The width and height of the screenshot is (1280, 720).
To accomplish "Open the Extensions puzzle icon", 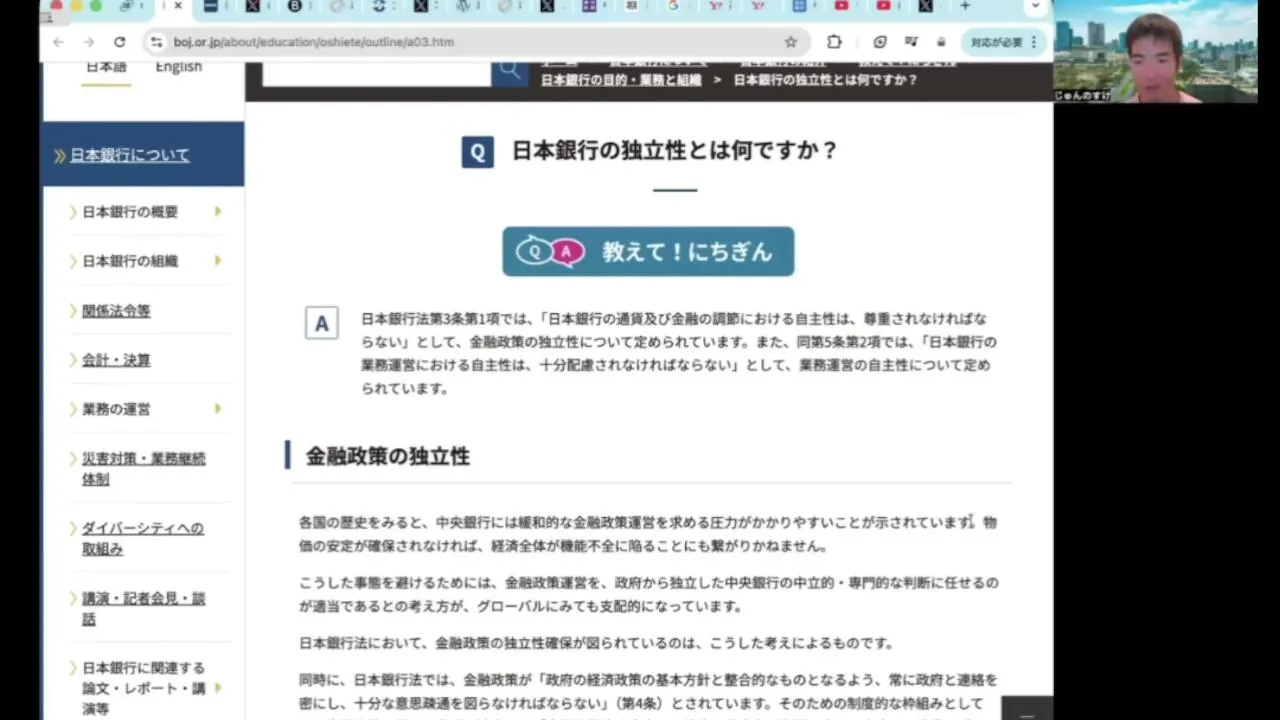I will (834, 42).
